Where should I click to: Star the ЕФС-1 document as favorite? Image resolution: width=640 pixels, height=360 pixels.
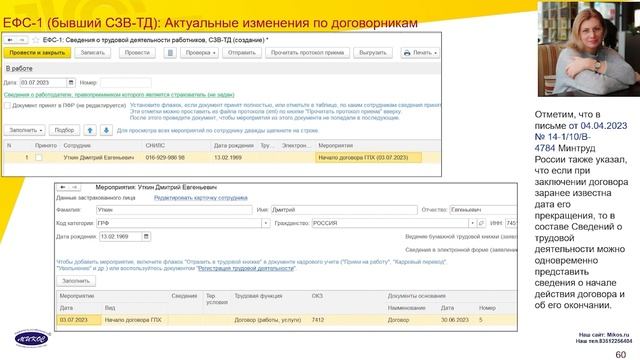36,40
